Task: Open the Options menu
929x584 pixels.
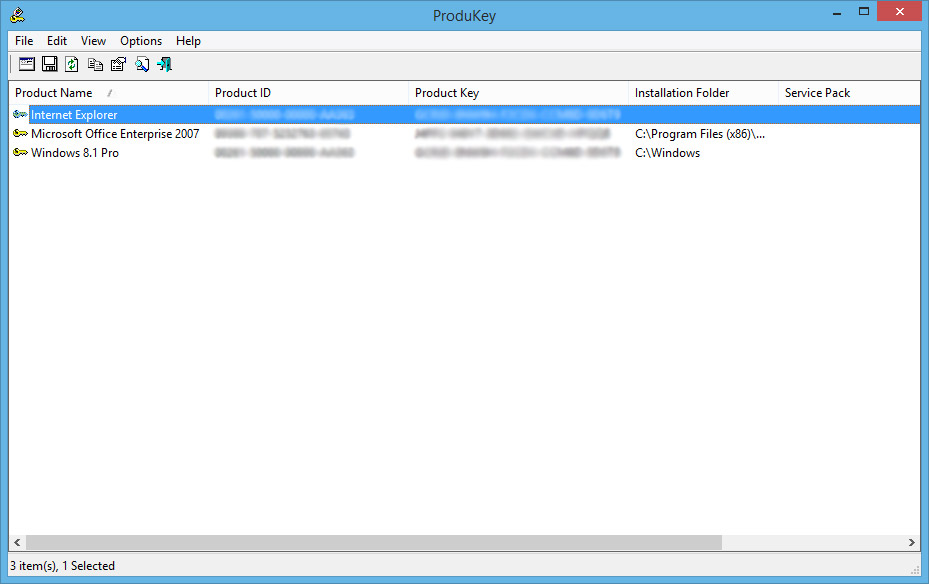Action: point(140,41)
